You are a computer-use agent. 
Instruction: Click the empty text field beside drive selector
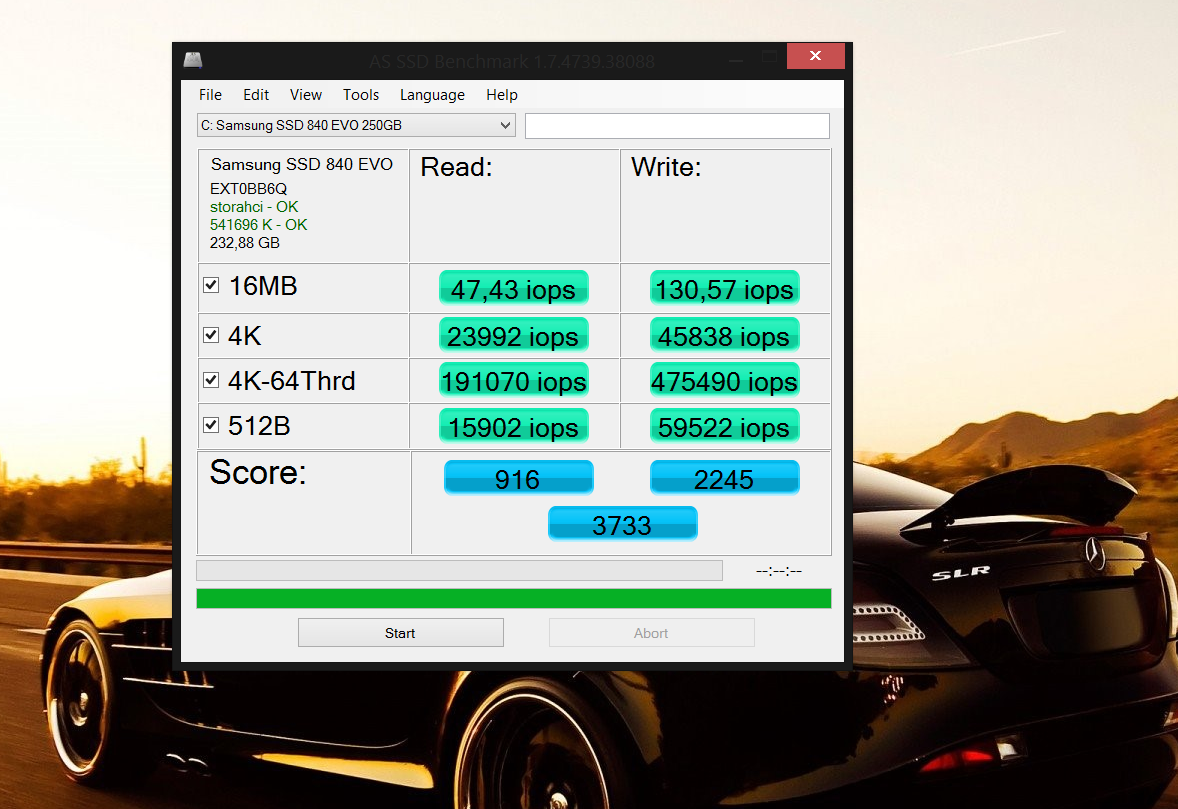click(x=677, y=125)
